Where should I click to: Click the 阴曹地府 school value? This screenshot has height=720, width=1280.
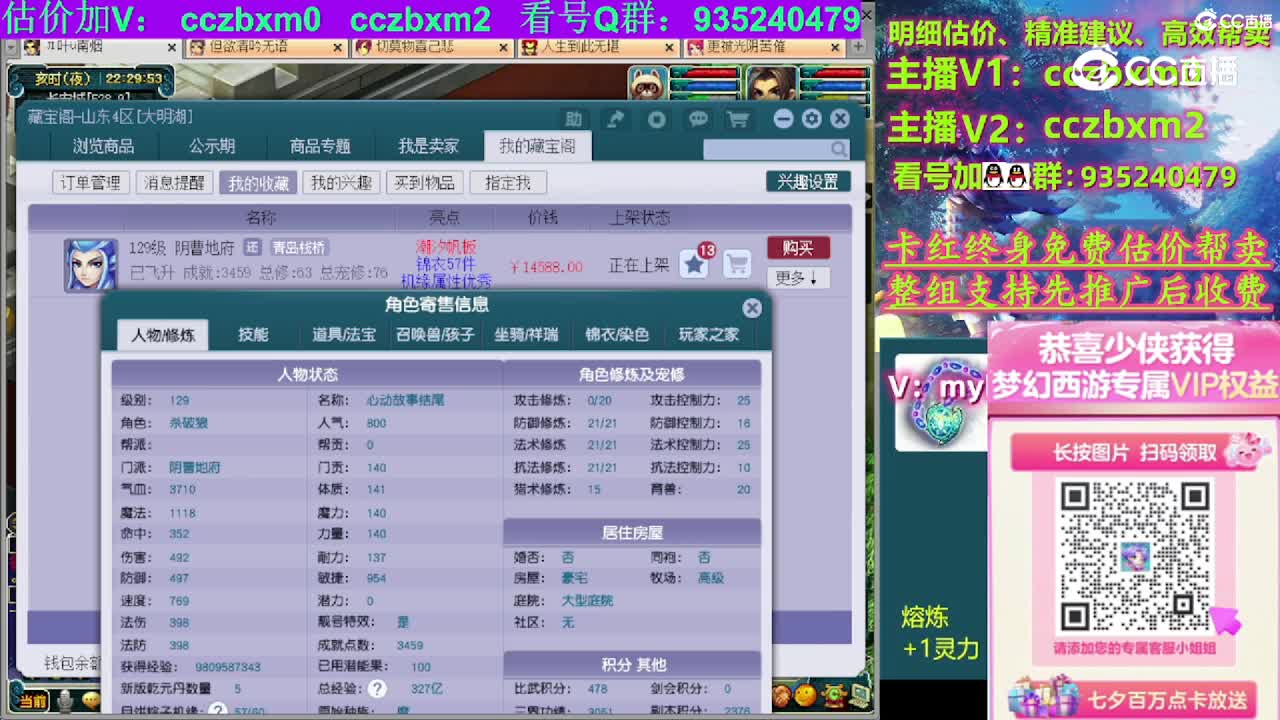click(195, 467)
